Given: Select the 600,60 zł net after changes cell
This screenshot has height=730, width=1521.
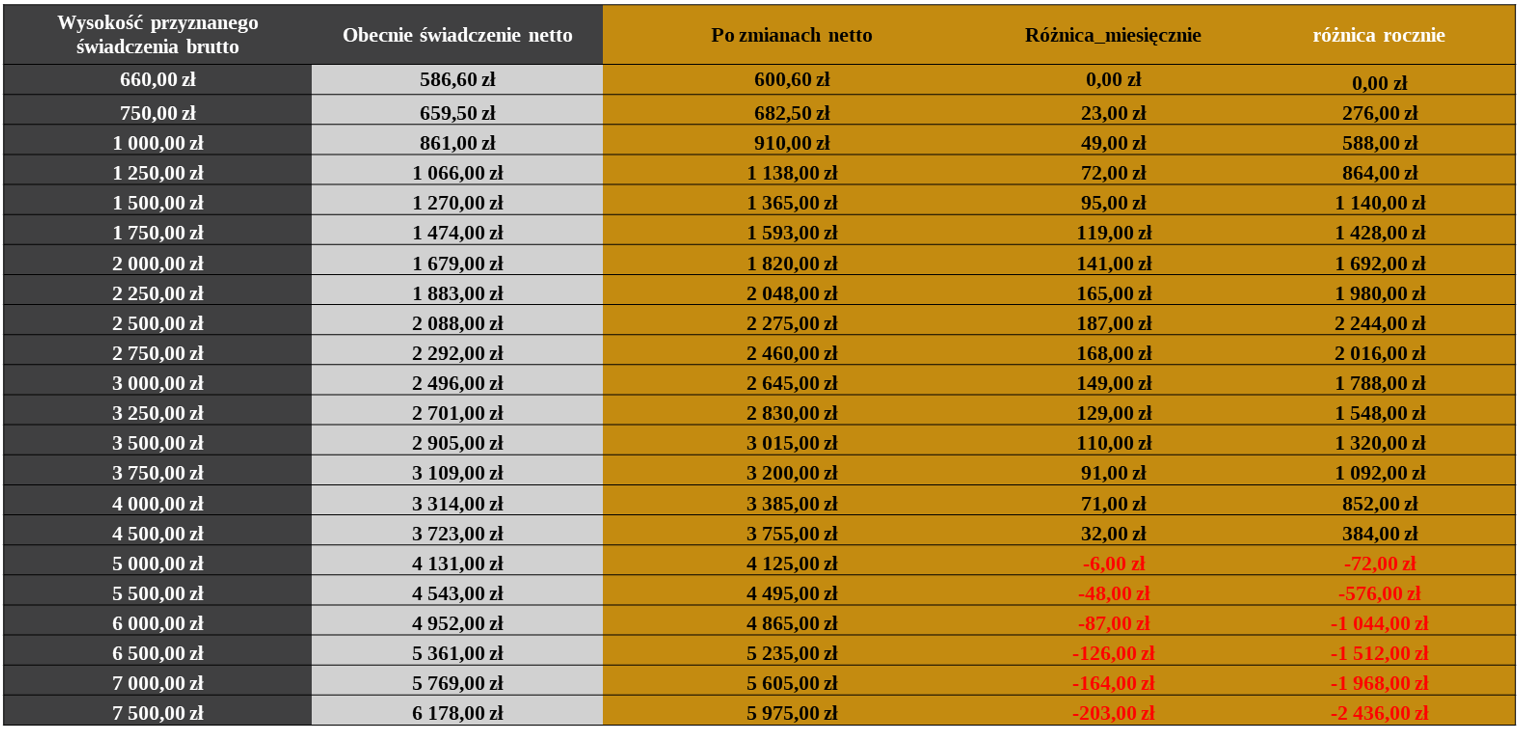Looking at the screenshot, I should (x=792, y=80).
